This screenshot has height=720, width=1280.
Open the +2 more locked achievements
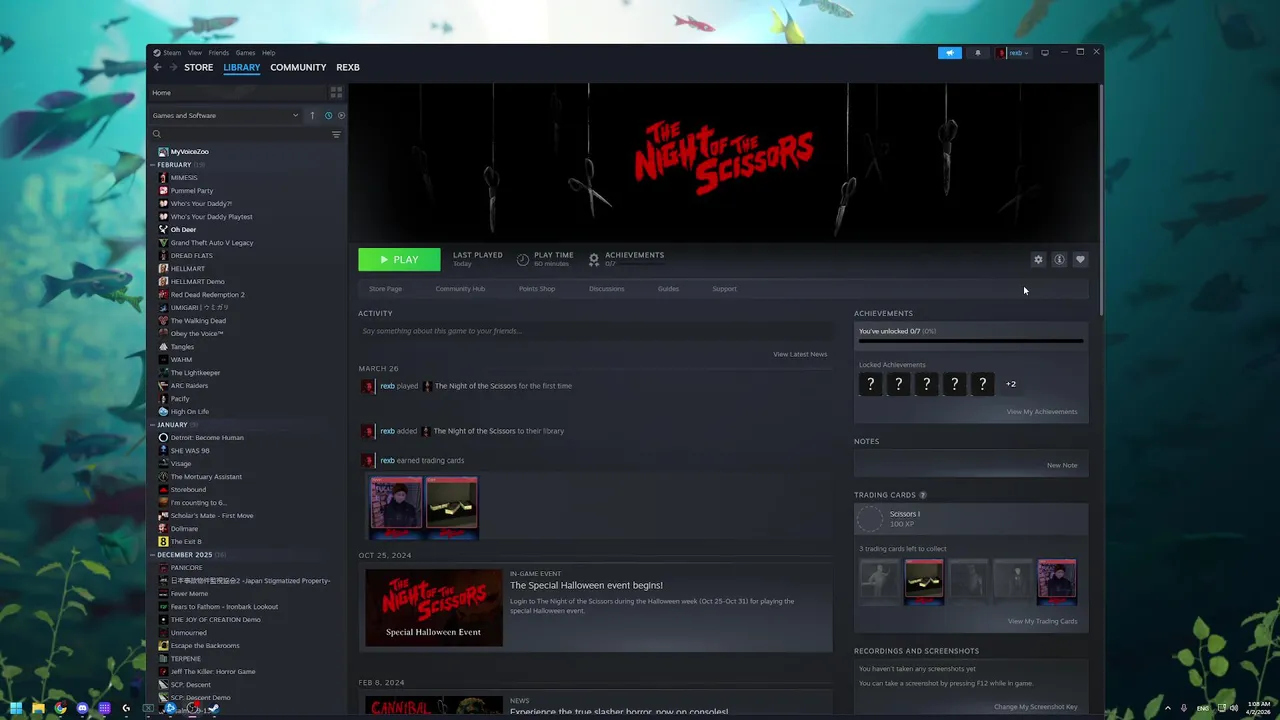click(1011, 384)
